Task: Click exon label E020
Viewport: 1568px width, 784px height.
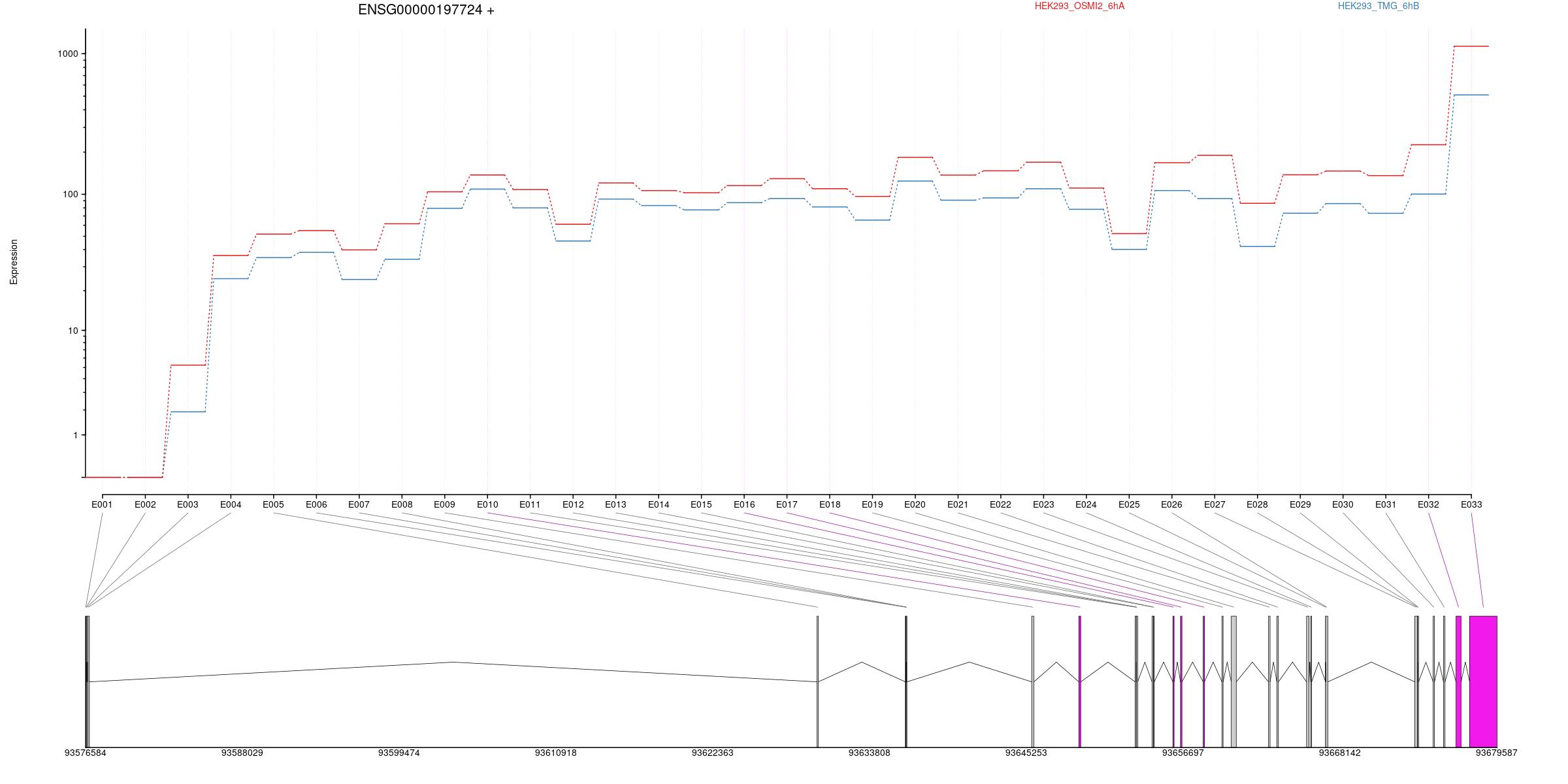Action: point(915,504)
